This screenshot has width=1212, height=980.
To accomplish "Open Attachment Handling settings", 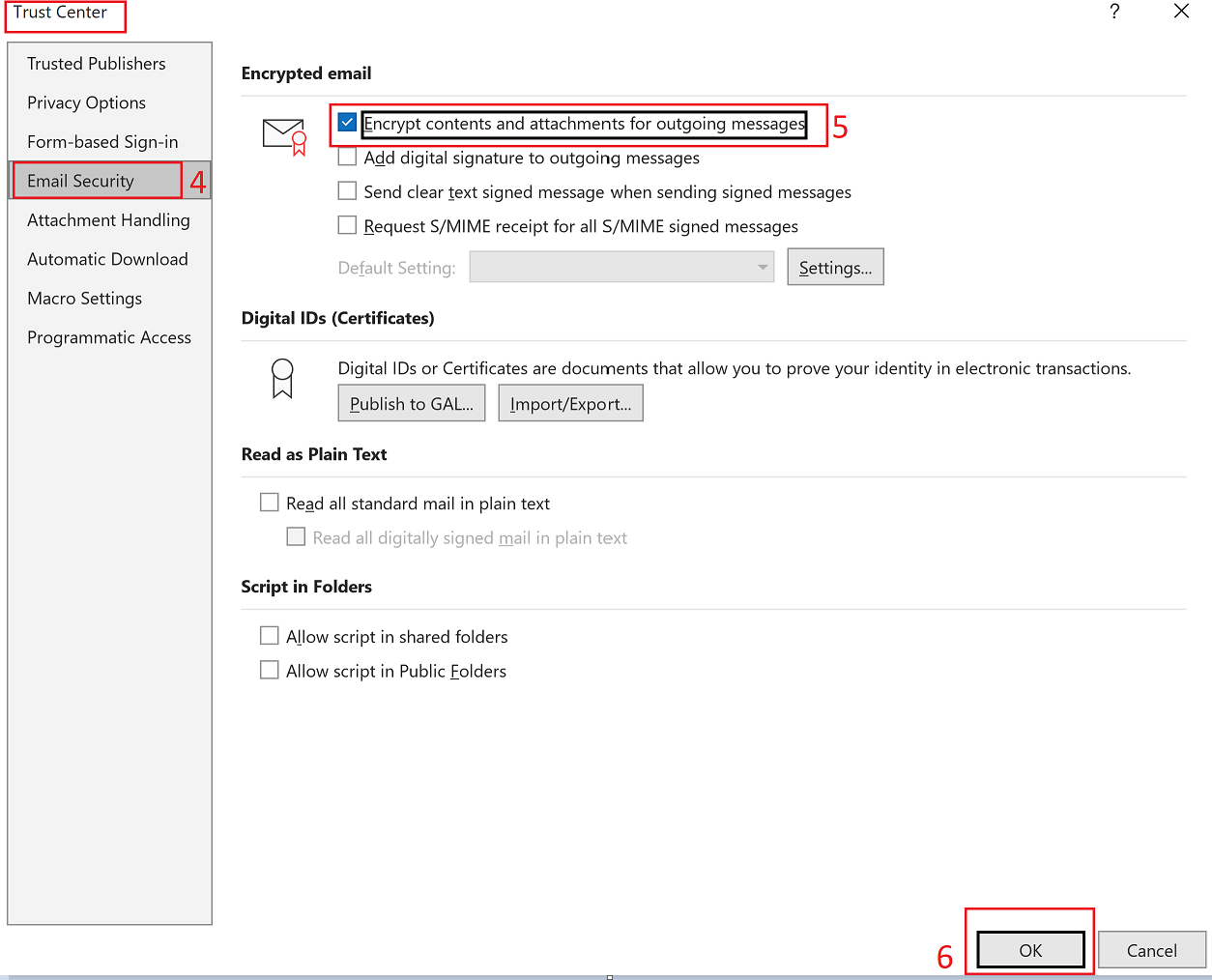I will [x=107, y=219].
